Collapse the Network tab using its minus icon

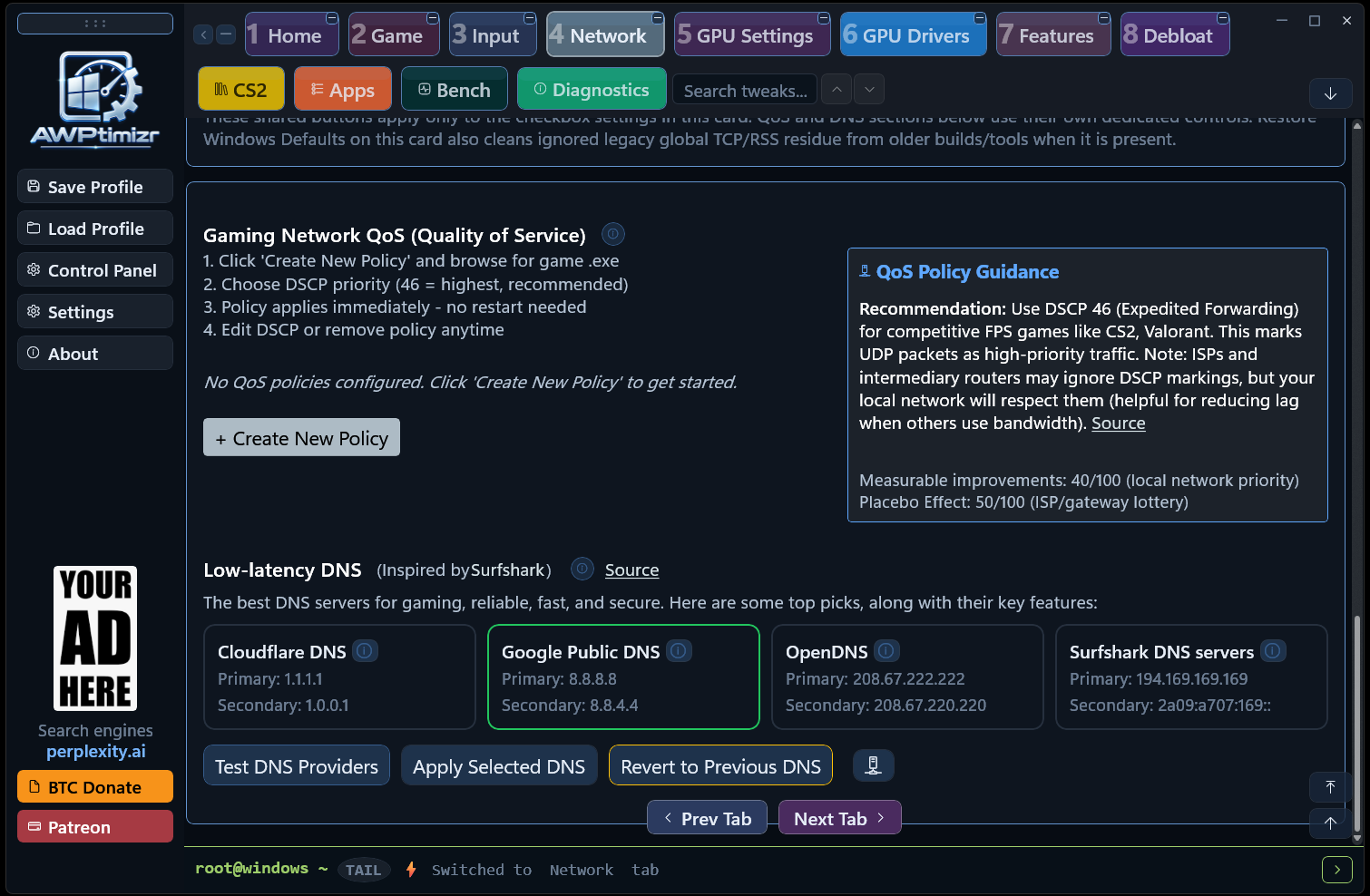pyautogui.click(x=657, y=18)
